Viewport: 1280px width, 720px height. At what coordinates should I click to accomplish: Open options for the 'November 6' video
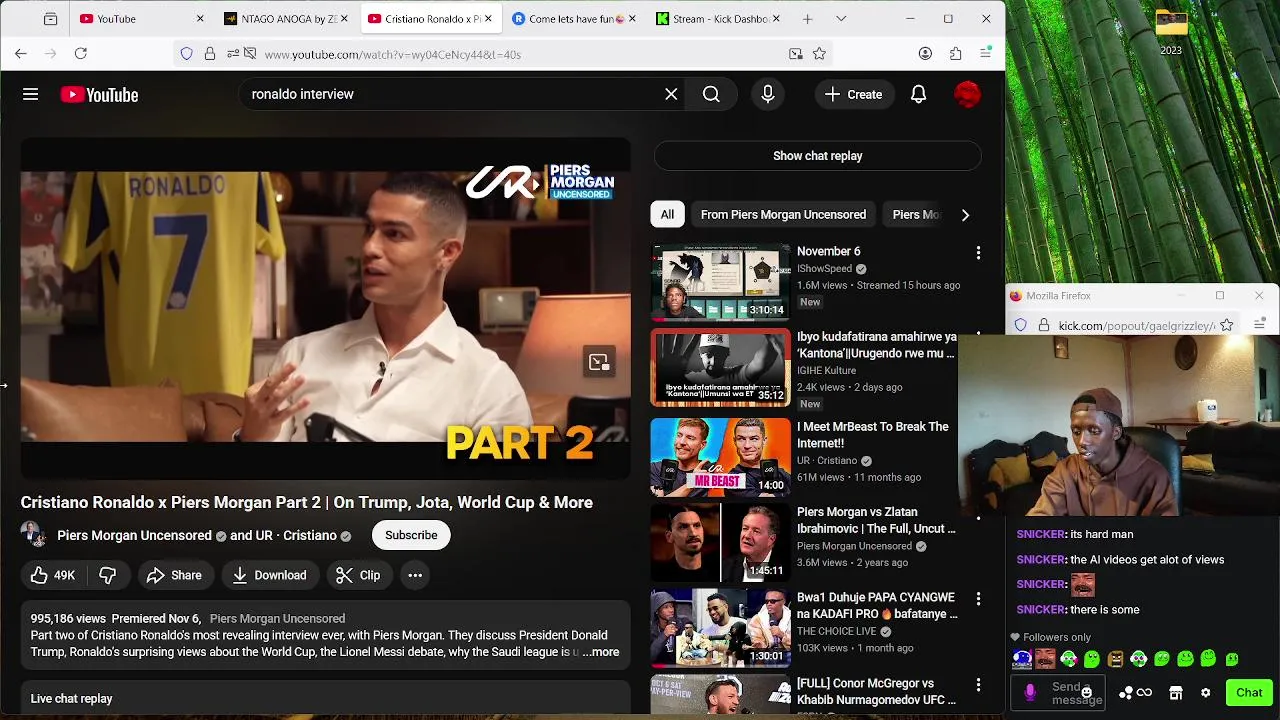coord(978,253)
